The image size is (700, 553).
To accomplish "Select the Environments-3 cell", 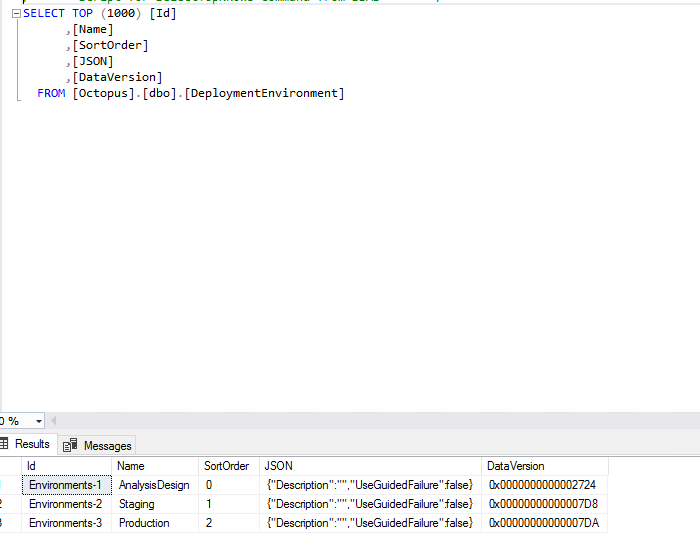I will (x=67, y=523).
